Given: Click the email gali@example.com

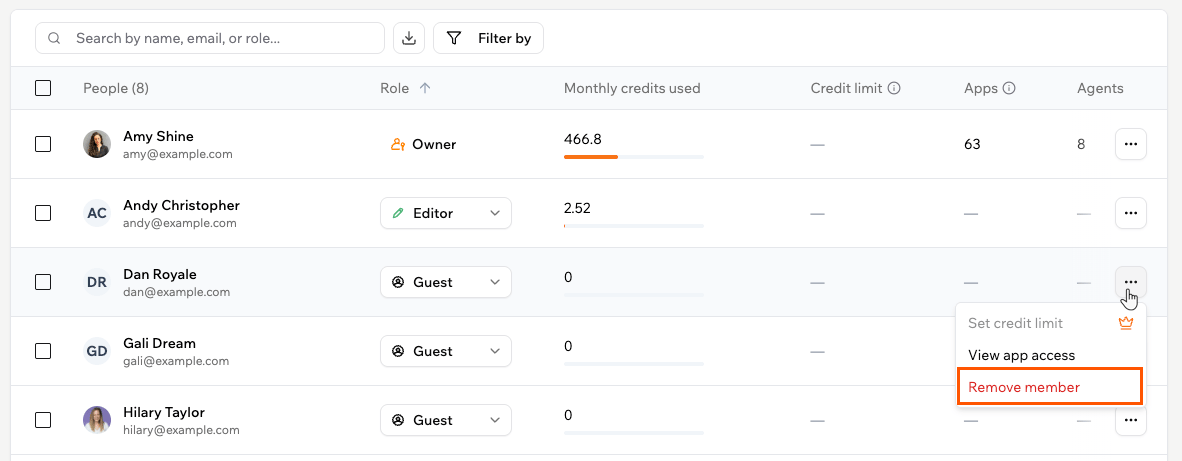Looking at the screenshot, I should pos(176,361).
